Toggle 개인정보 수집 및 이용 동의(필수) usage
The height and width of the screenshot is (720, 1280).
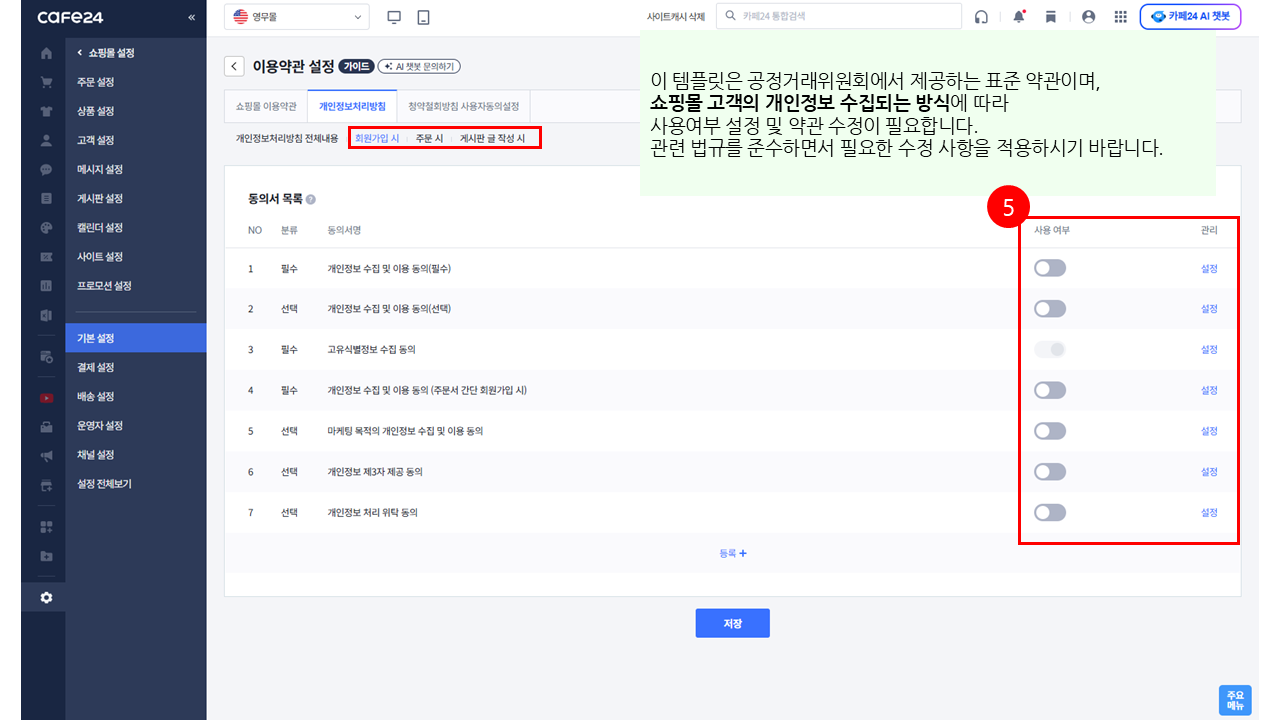point(1050,268)
